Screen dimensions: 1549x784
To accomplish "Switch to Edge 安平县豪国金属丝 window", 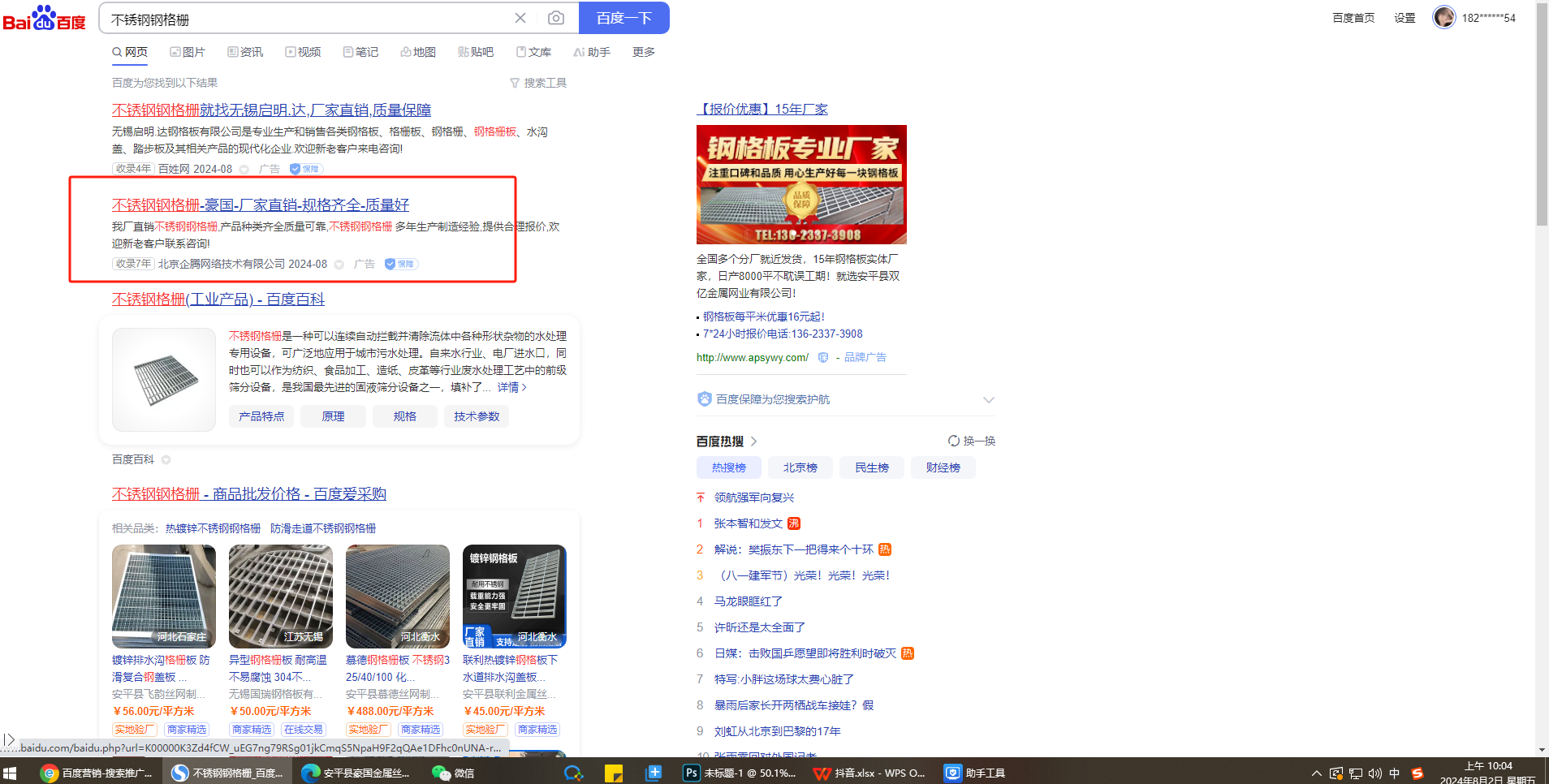I will [x=355, y=773].
